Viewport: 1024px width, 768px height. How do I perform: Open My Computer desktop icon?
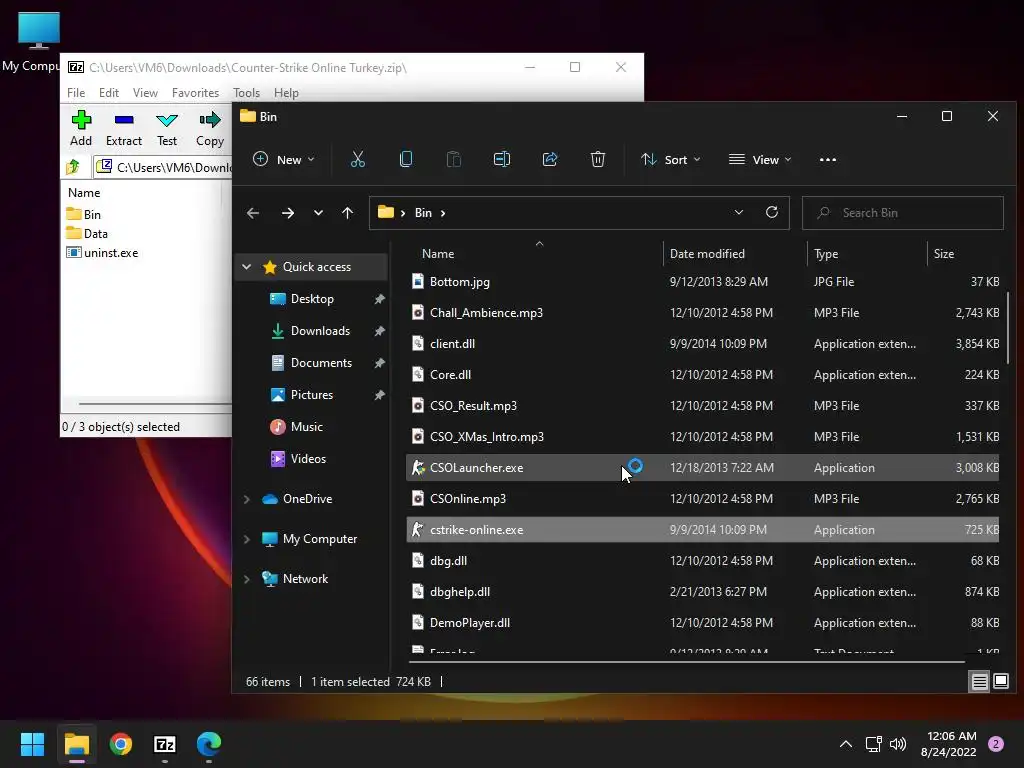click(x=38, y=42)
